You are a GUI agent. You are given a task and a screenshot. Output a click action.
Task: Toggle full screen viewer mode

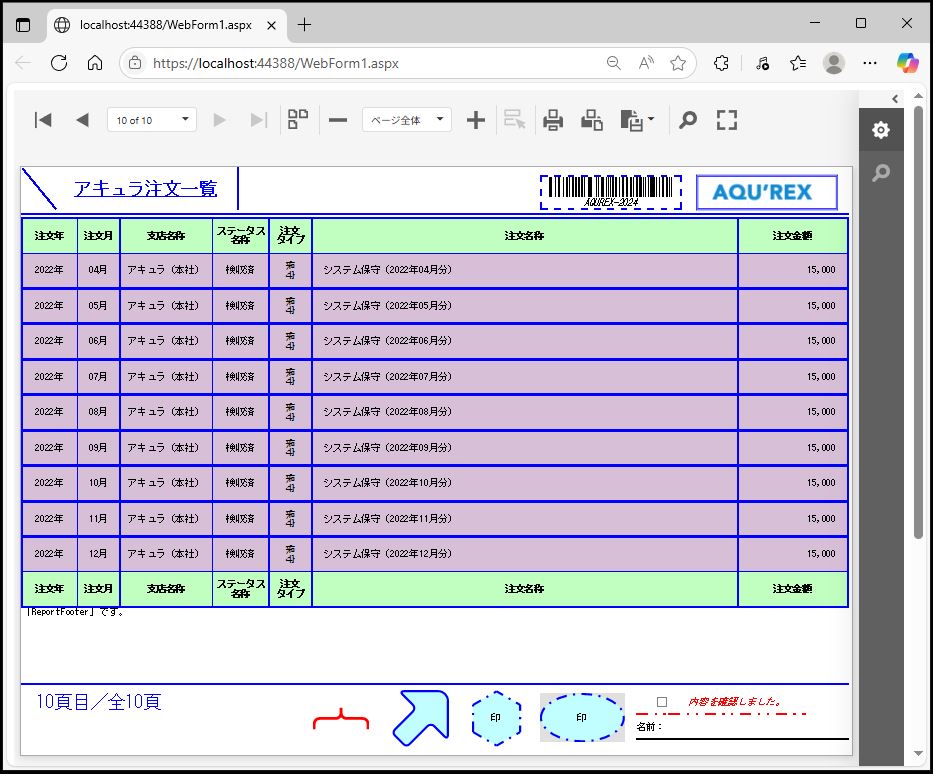click(727, 120)
